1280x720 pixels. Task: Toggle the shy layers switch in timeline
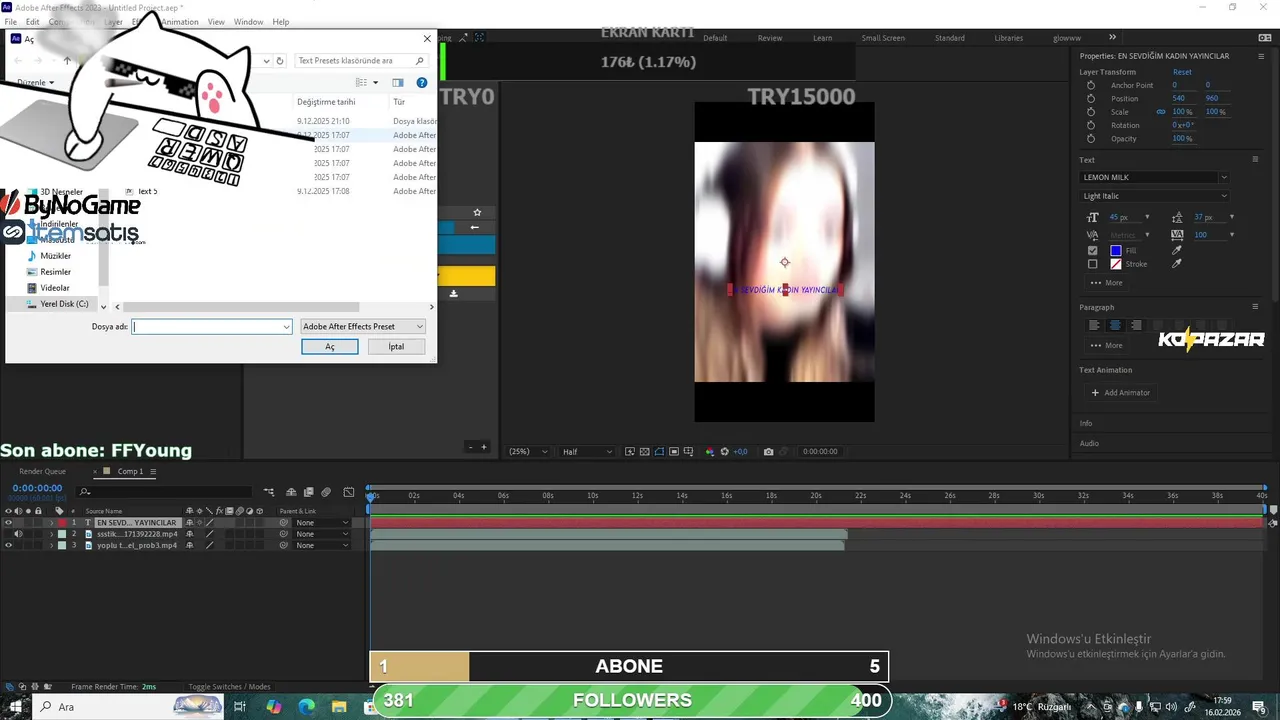[291, 492]
